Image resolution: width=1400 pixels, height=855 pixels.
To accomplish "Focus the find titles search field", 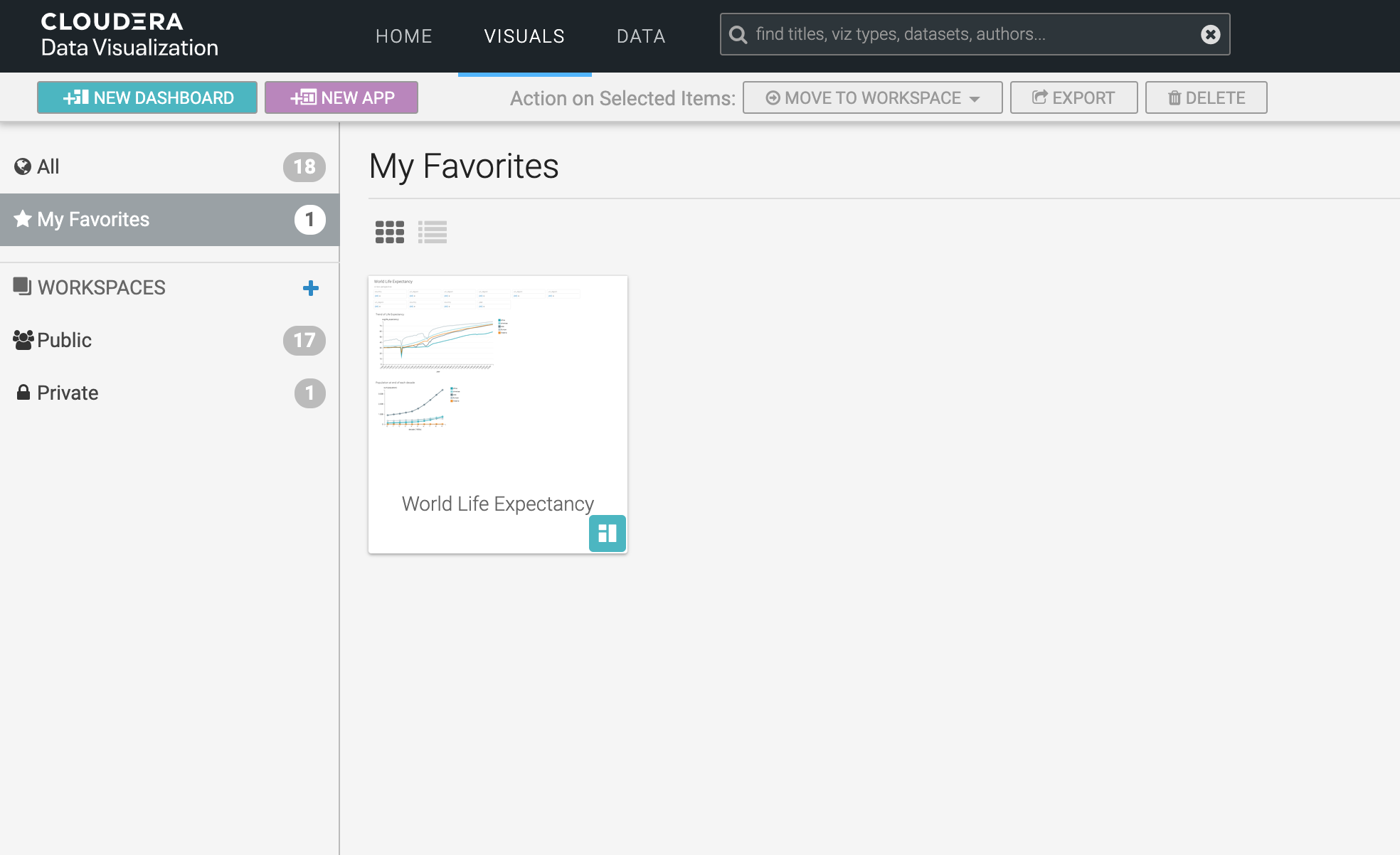I will (x=967, y=34).
